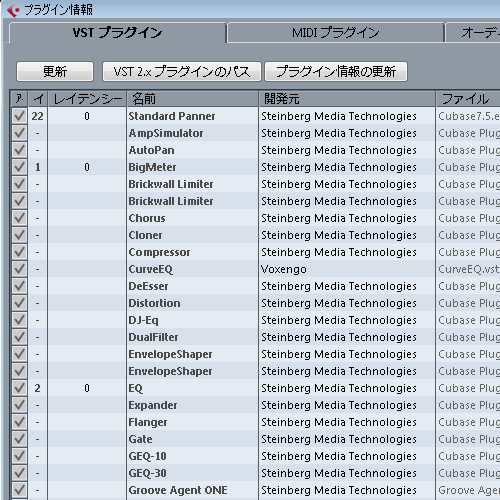Select the DeEsser name

(x=148, y=286)
